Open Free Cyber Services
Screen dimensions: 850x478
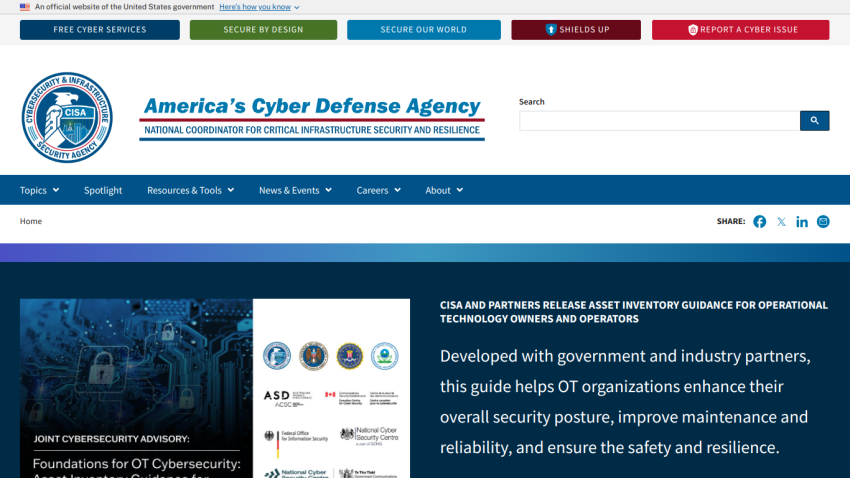(x=100, y=30)
